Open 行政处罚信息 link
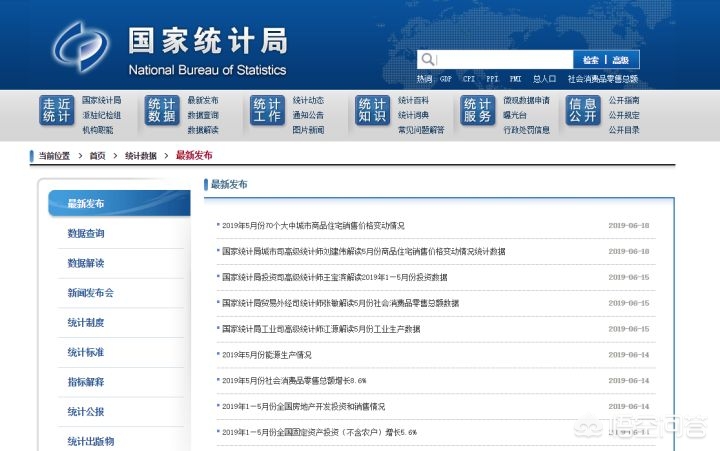Image resolution: width=720 pixels, height=451 pixels. click(x=526, y=130)
